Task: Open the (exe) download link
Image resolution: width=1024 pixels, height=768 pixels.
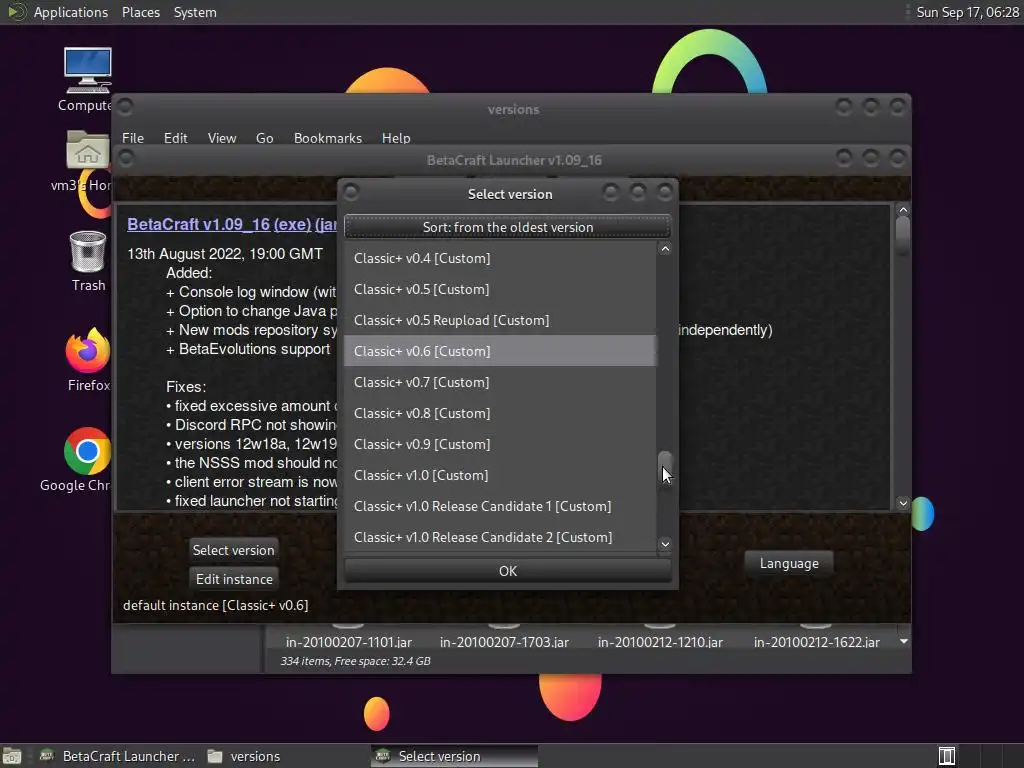Action: [292, 224]
